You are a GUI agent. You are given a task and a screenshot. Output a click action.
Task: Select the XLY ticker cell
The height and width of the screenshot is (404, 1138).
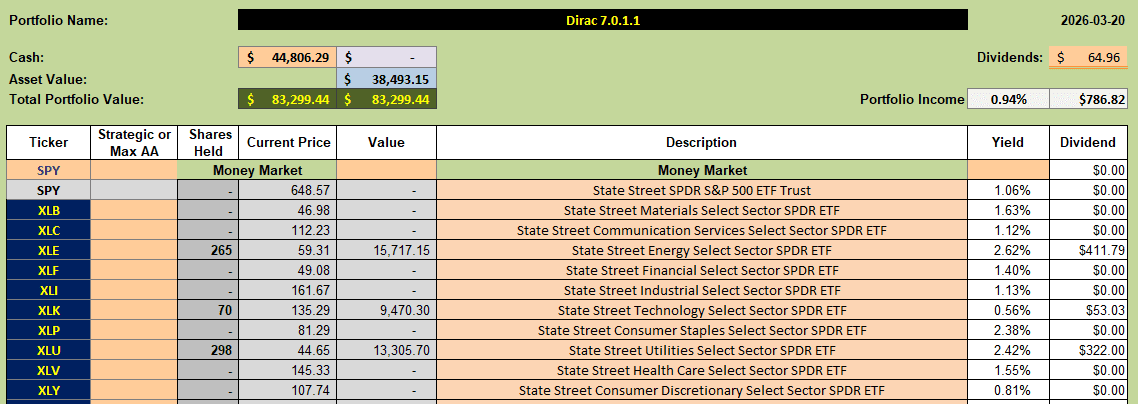click(49, 390)
